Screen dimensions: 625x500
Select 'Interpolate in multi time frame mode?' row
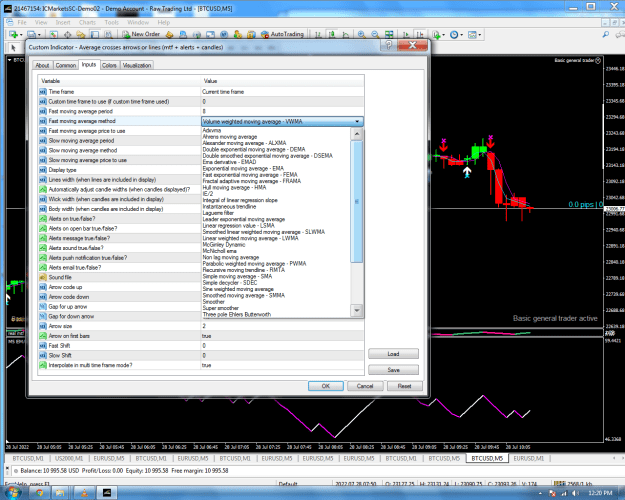coord(201,365)
